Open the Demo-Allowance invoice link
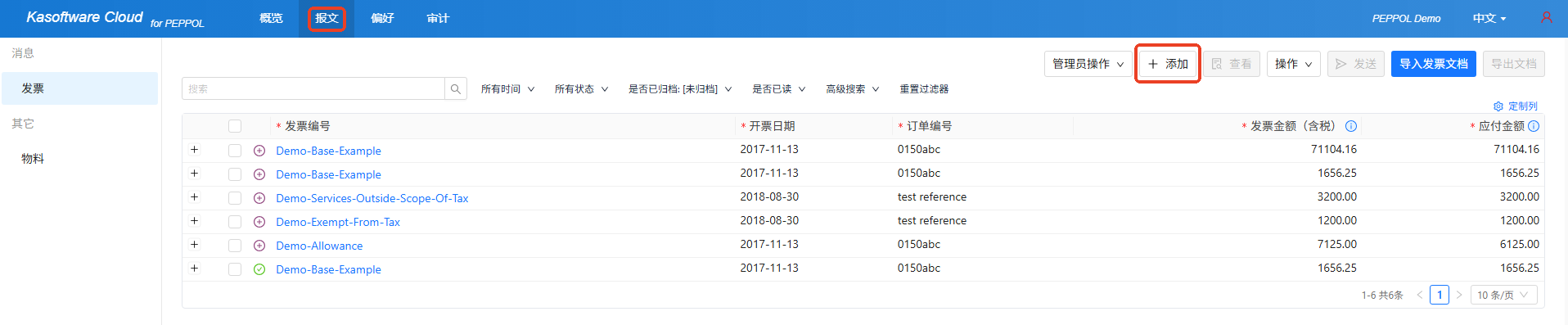 point(319,246)
